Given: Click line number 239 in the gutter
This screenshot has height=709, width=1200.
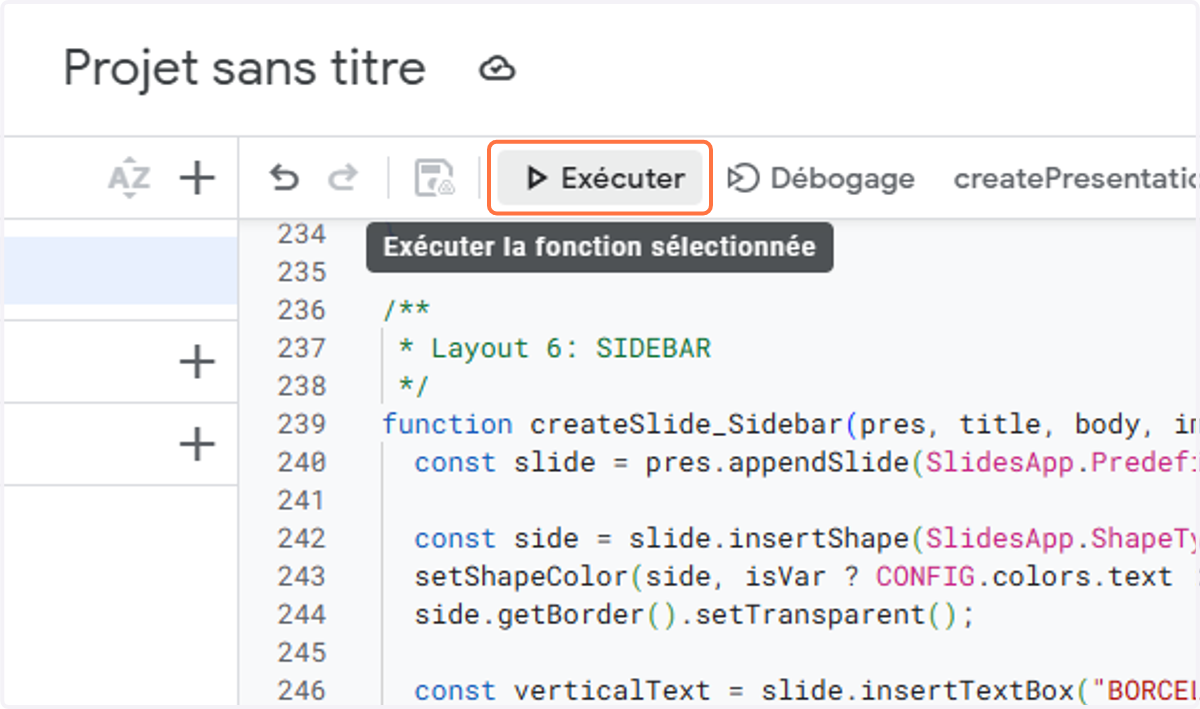Looking at the screenshot, I should pyautogui.click(x=302, y=424).
